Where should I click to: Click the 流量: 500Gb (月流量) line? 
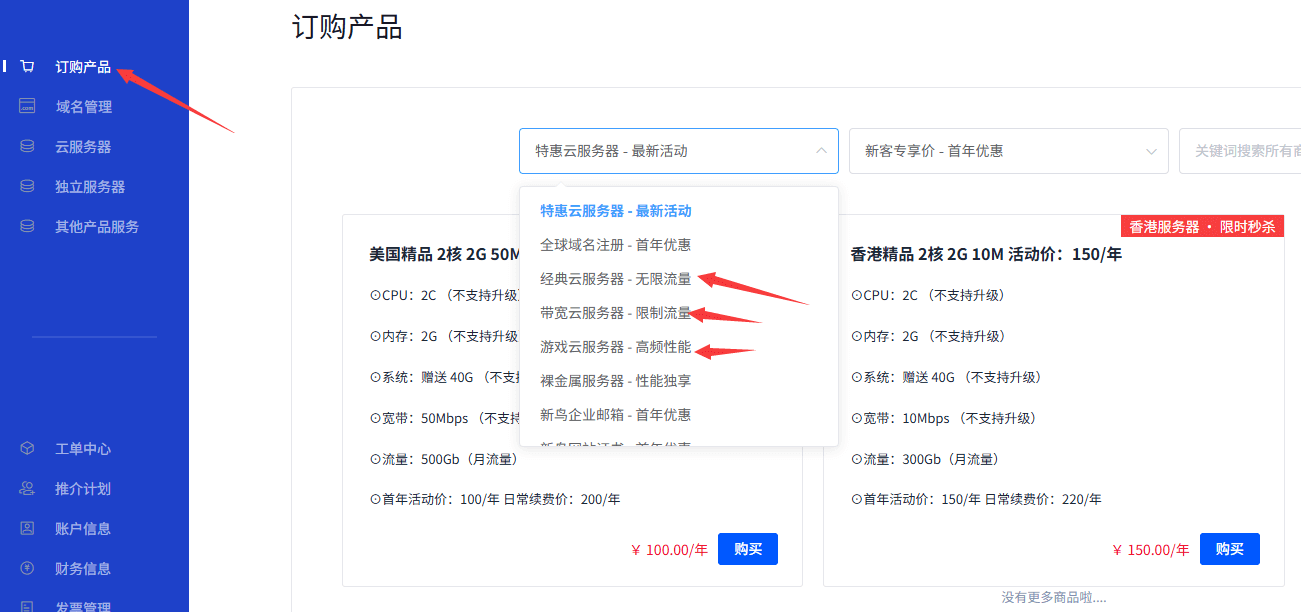(x=444, y=459)
